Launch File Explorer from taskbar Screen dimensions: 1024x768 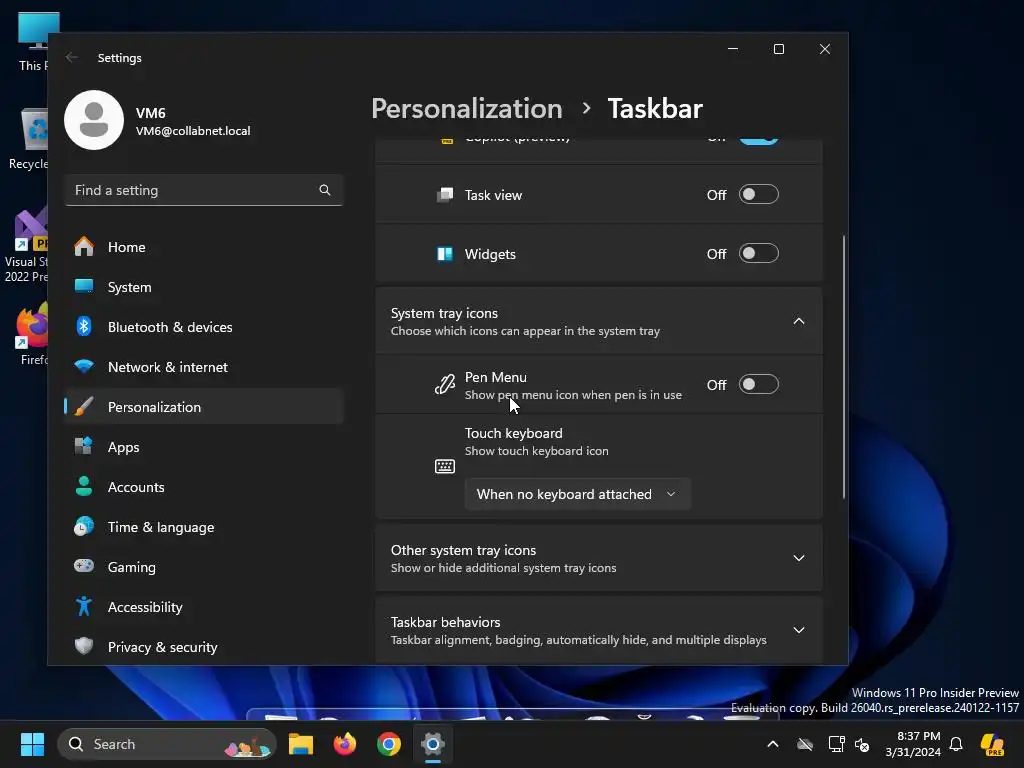301,744
